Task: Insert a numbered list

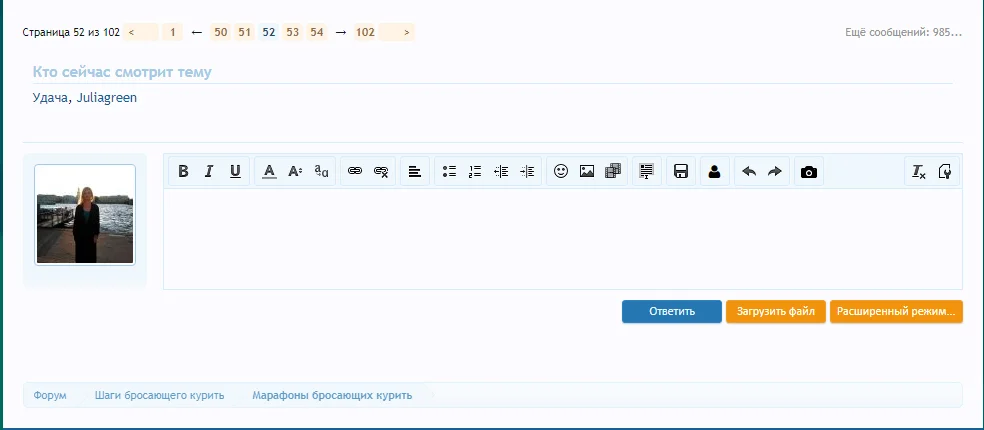Action: click(475, 171)
